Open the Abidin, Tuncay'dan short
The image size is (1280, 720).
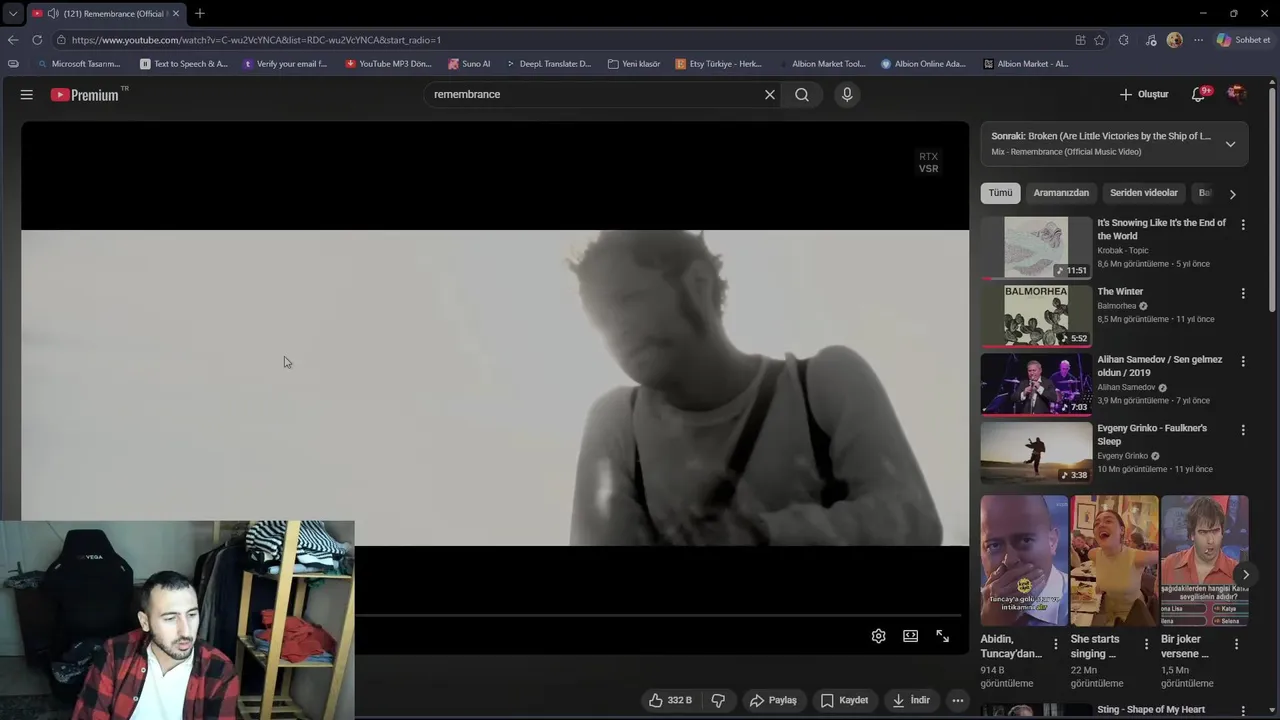click(x=1024, y=560)
